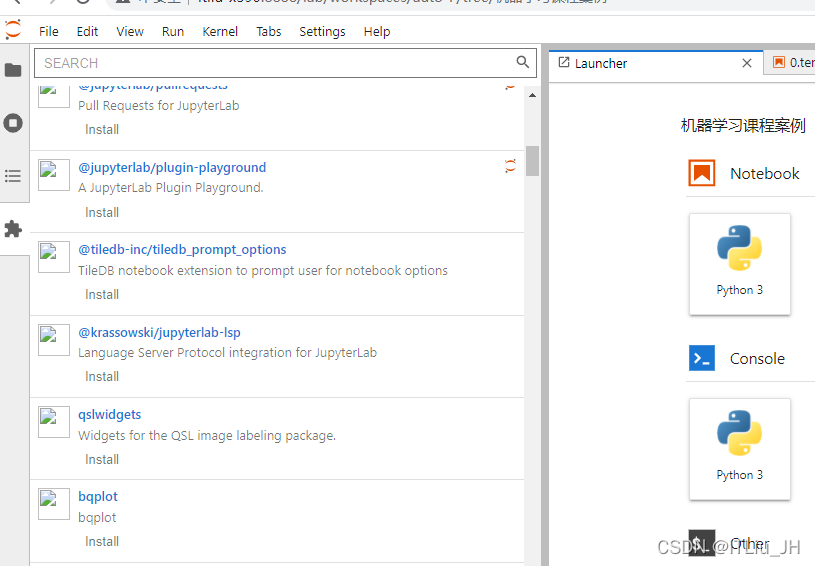Click the magnifier search icon
The width and height of the screenshot is (815, 566).
pyautogui.click(x=522, y=62)
